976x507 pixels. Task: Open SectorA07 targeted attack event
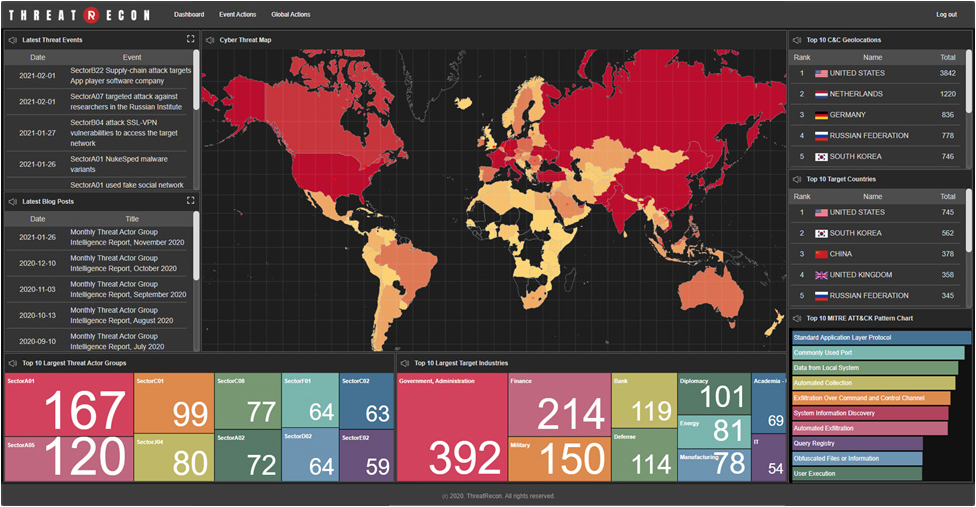click(126, 102)
